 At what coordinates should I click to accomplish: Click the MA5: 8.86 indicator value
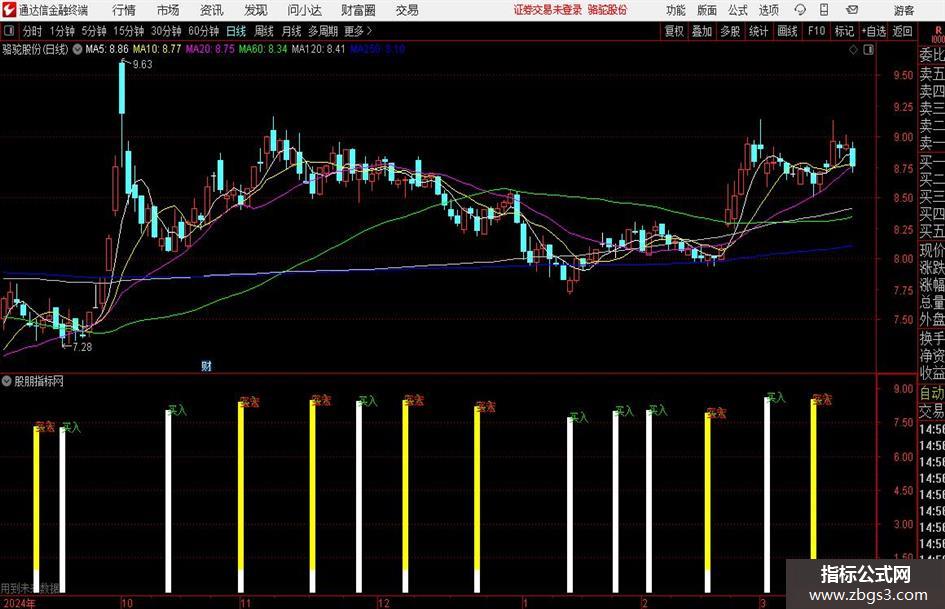107,49
